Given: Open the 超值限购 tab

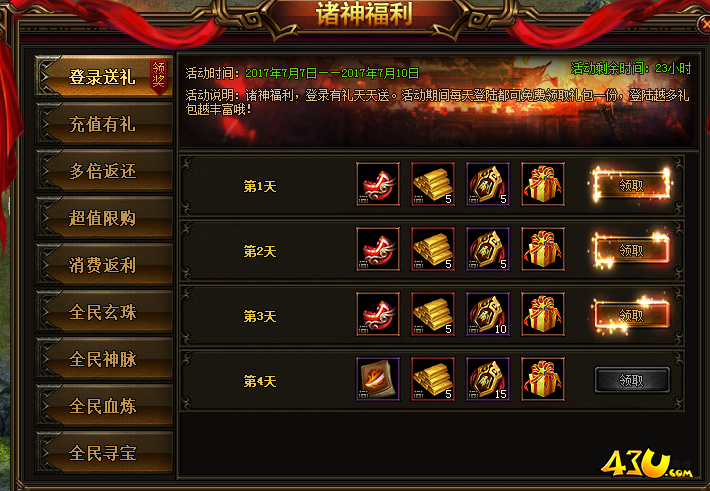Looking at the screenshot, I should (104, 218).
